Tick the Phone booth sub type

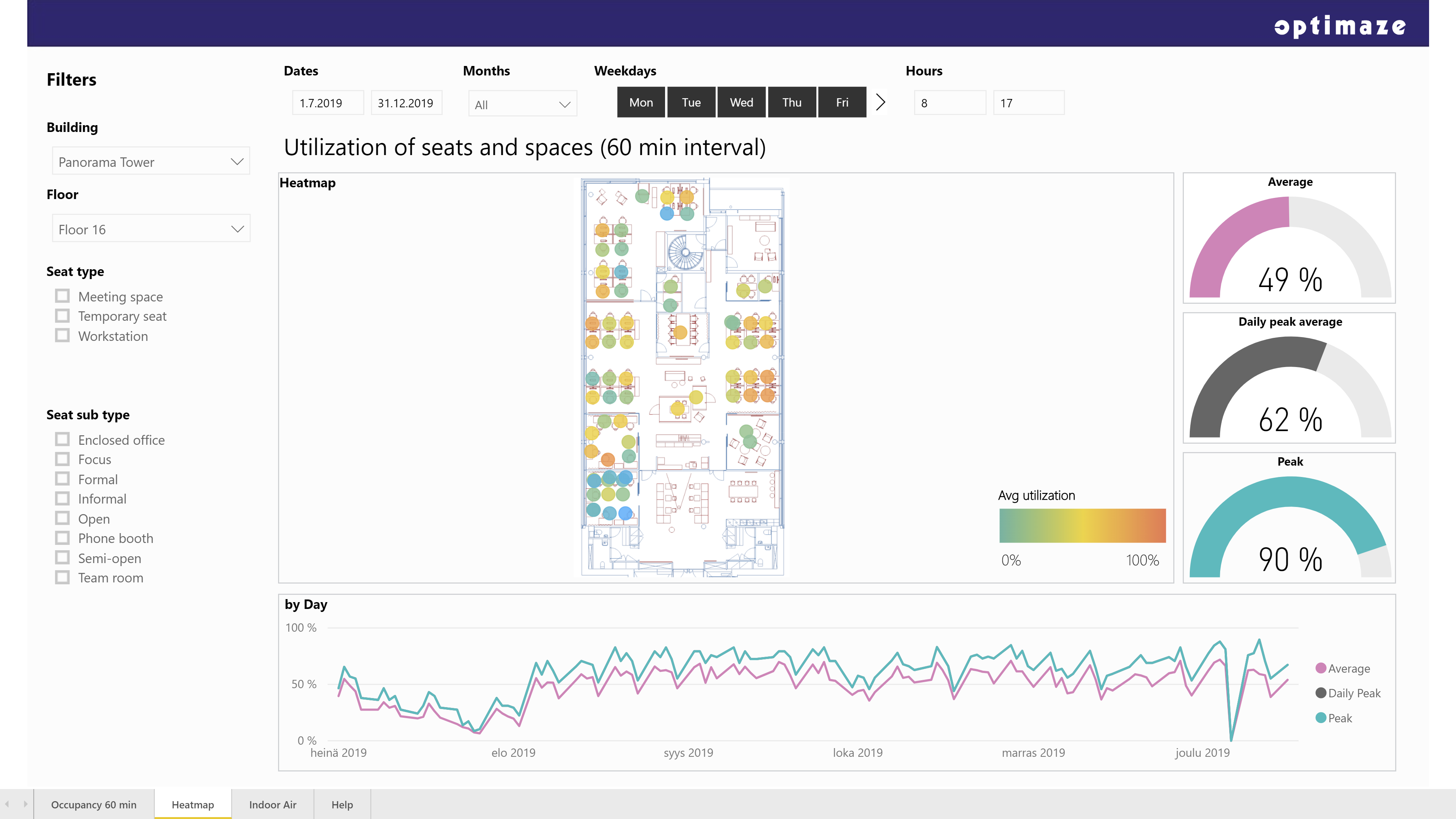(x=62, y=538)
